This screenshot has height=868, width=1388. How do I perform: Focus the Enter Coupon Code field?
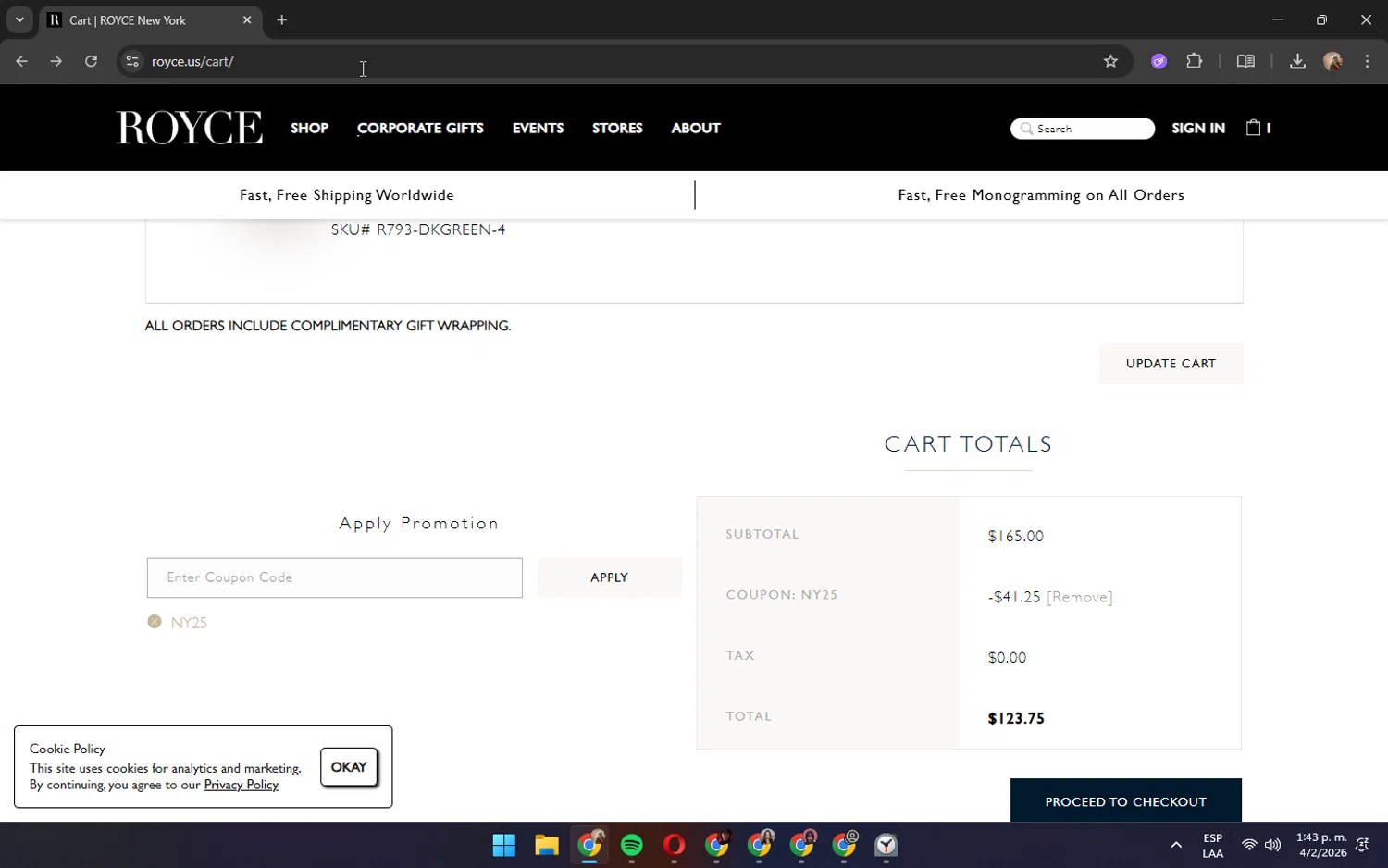(x=335, y=577)
